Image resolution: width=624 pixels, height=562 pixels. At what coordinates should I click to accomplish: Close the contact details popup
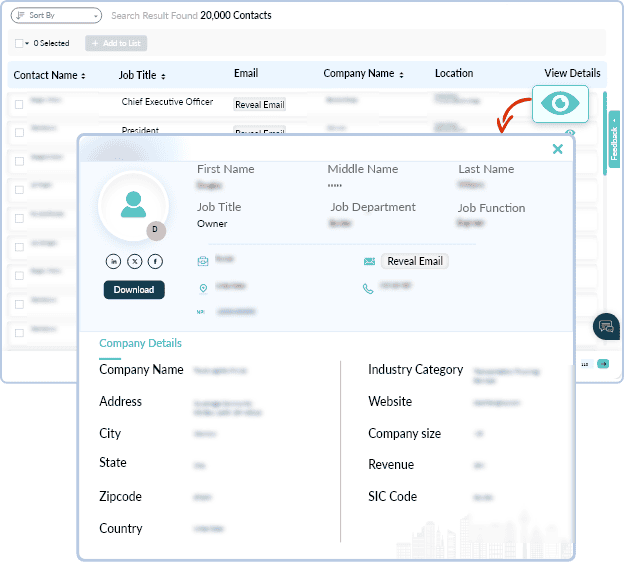coord(558,149)
